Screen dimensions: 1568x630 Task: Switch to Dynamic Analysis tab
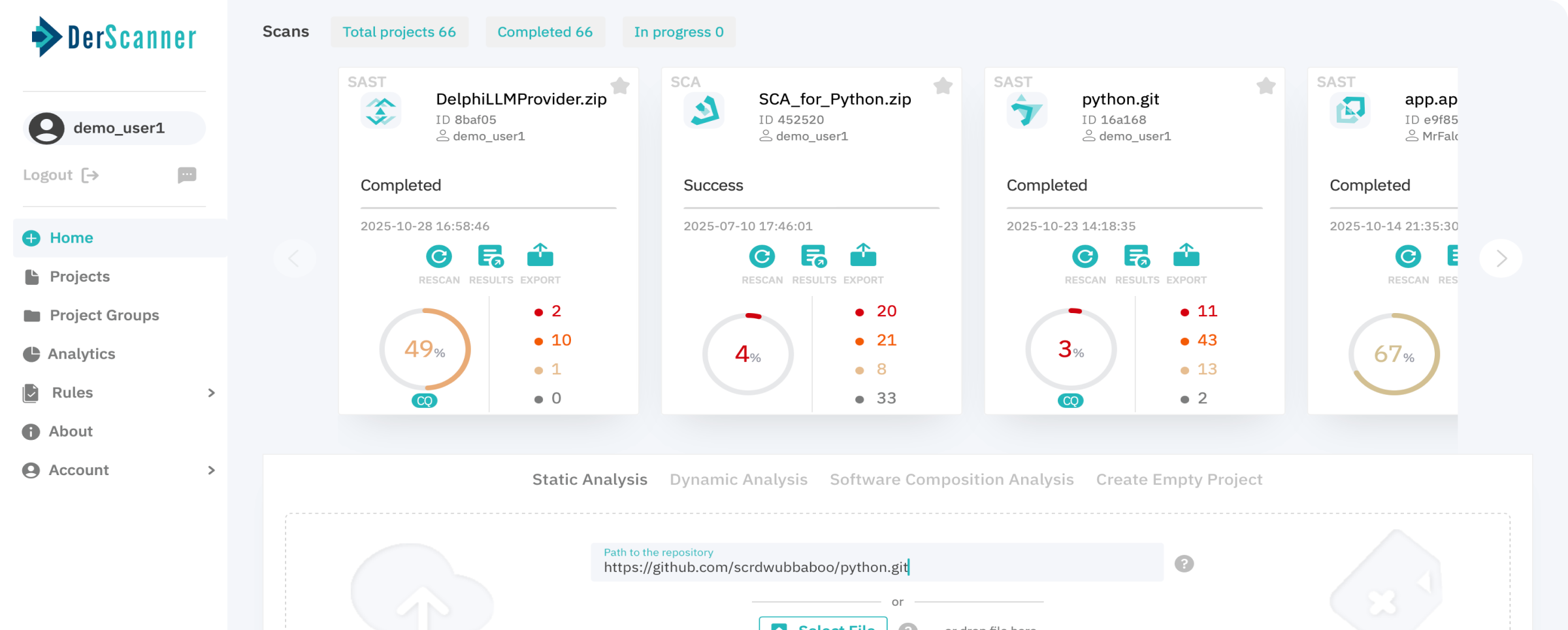pyautogui.click(x=738, y=480)
